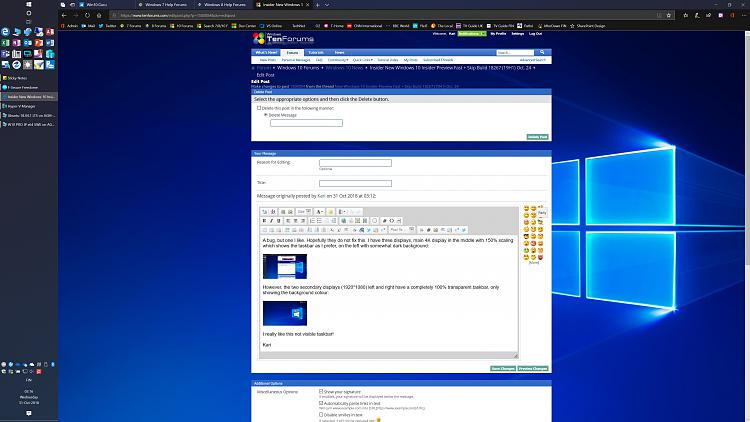Launch the Excel icon on the taskbar

(x=5, y=43)
